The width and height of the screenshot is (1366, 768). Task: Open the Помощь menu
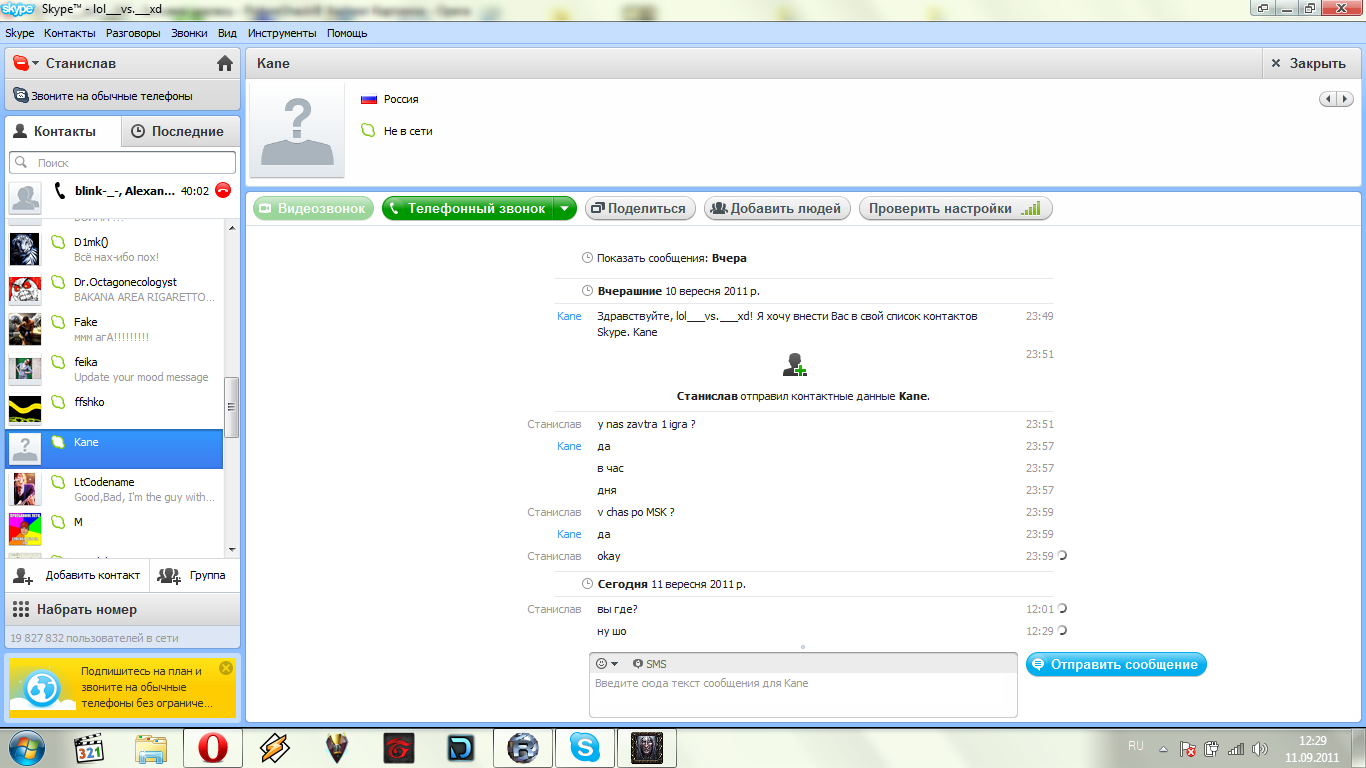[x=347, y=33]
